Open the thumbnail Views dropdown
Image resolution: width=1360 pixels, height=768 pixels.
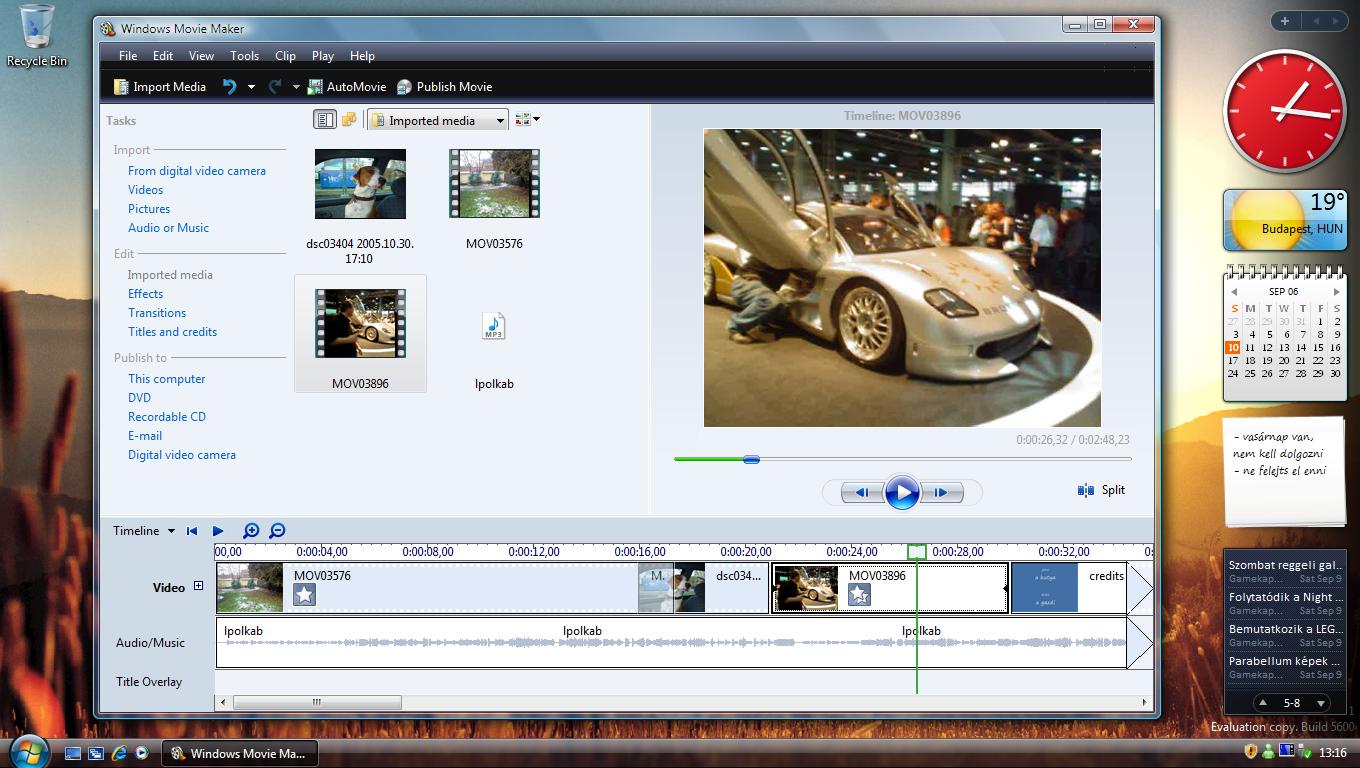(x=527, y=120)
